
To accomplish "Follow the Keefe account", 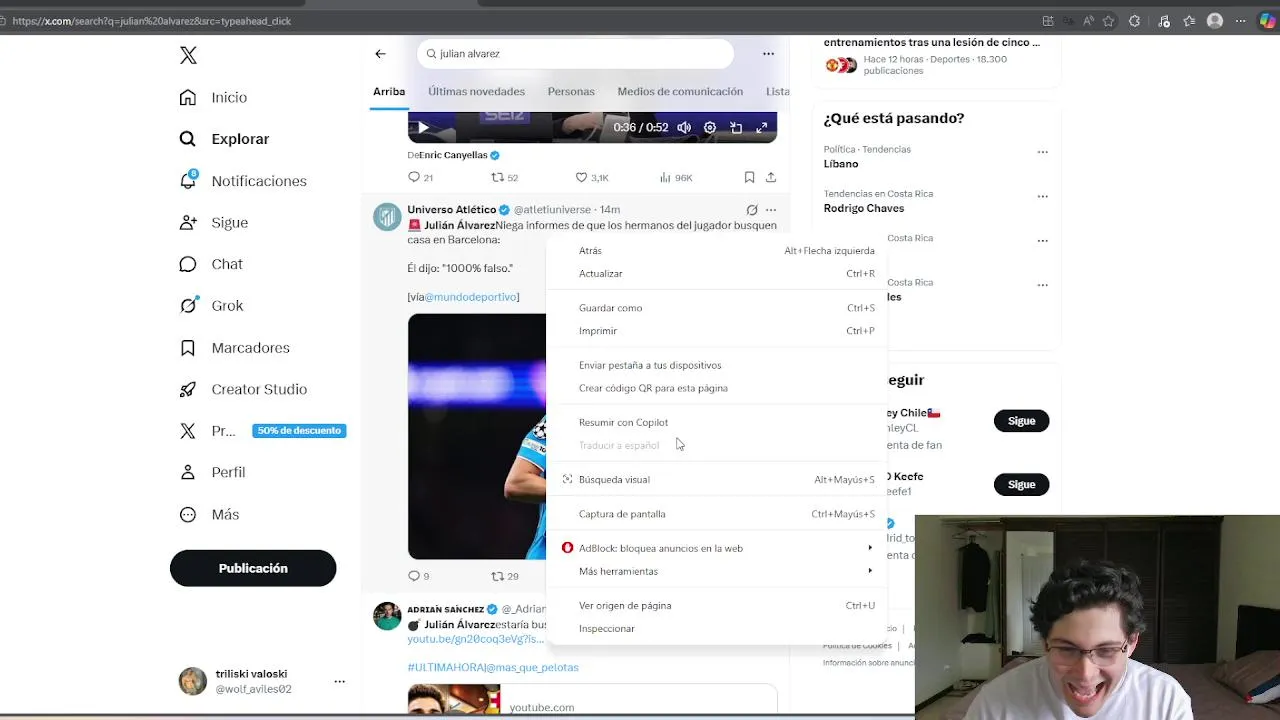I will click(x=1021, y=484).
